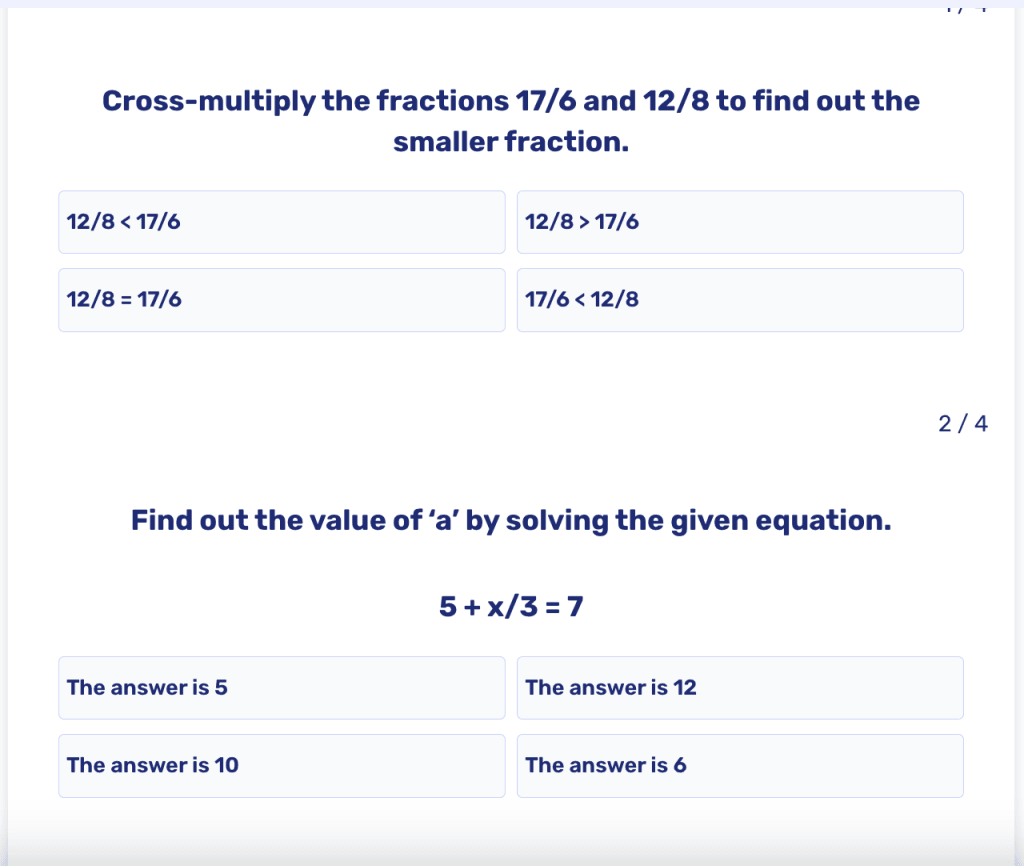Select 'The answer is 12'
1024x866 pixels.
tap(740, 688)
